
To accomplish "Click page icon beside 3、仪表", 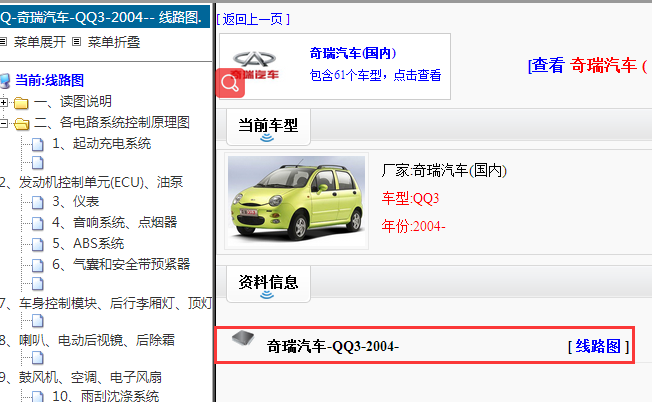I will point(38,202).
